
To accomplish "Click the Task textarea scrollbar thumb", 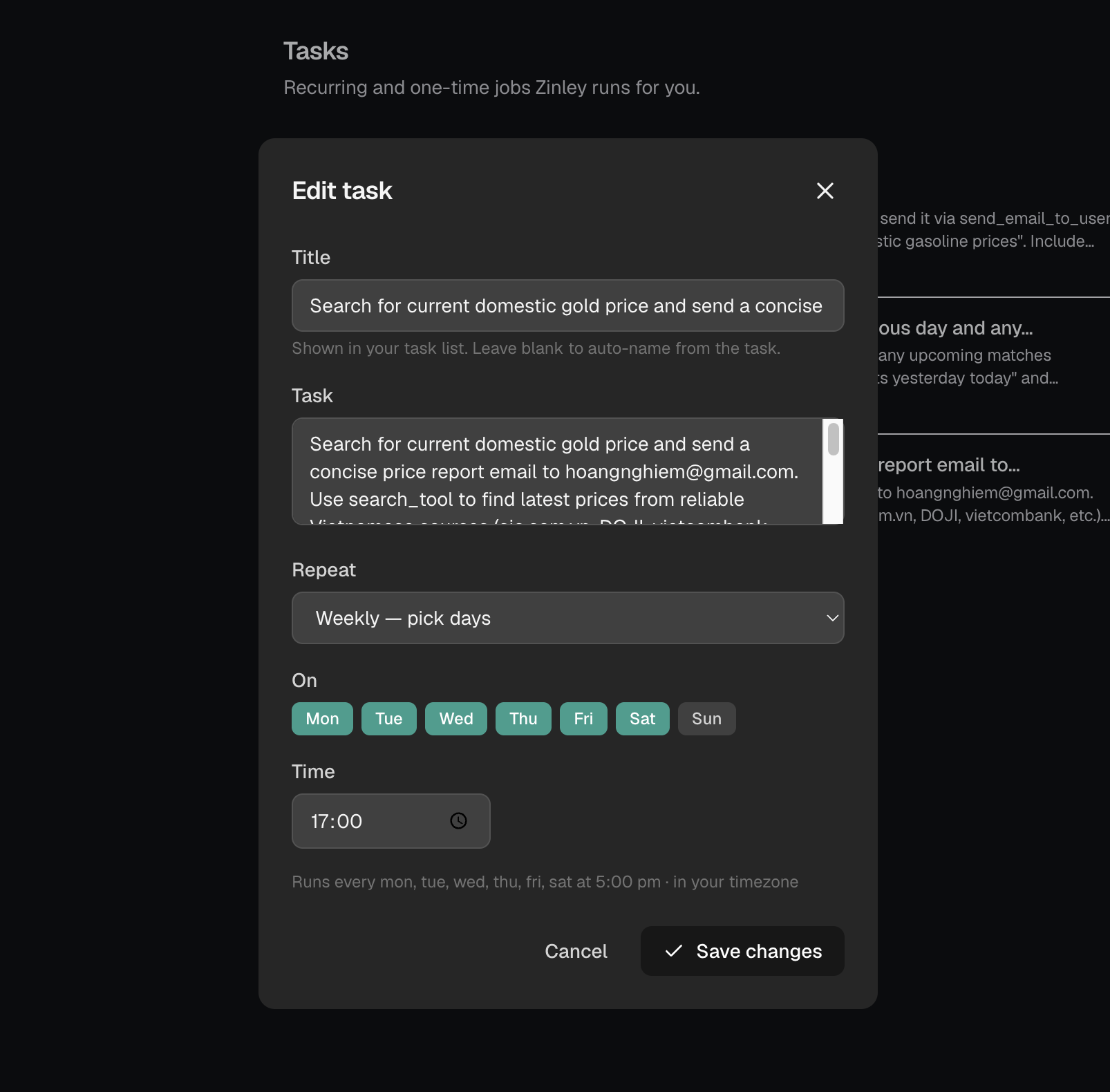I will [x=834, y=440].
